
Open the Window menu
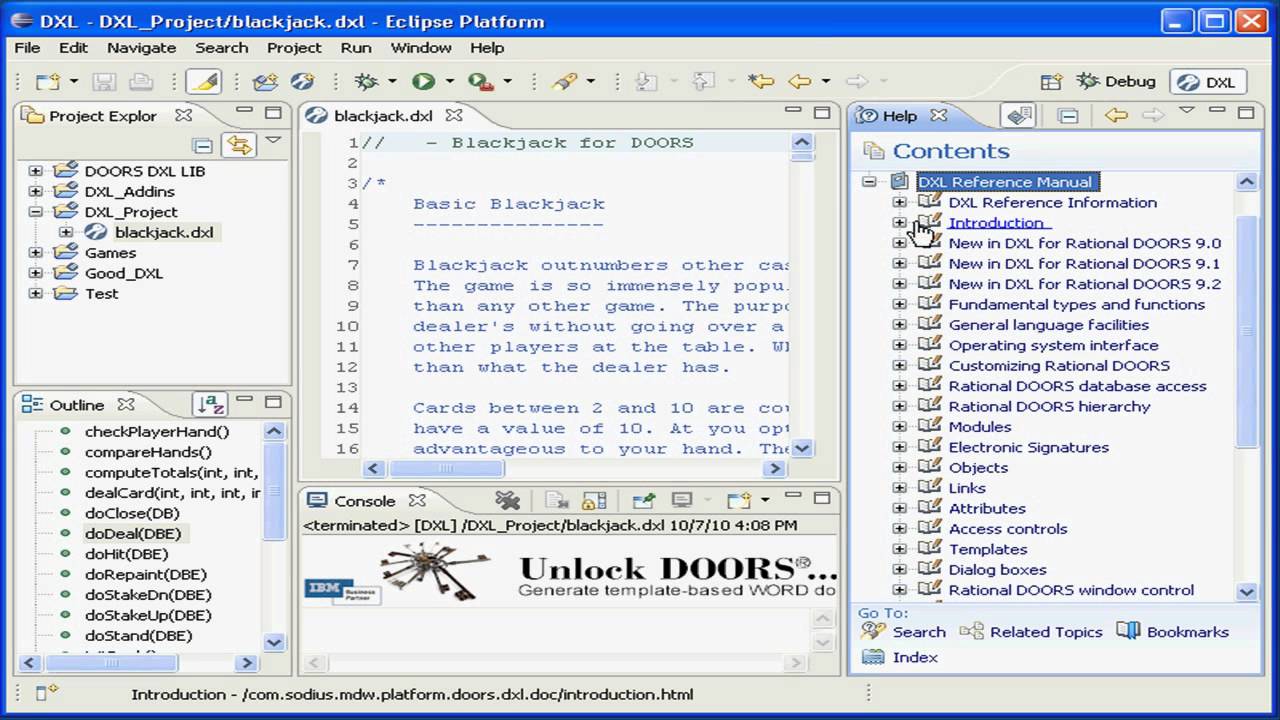(421, 47)
